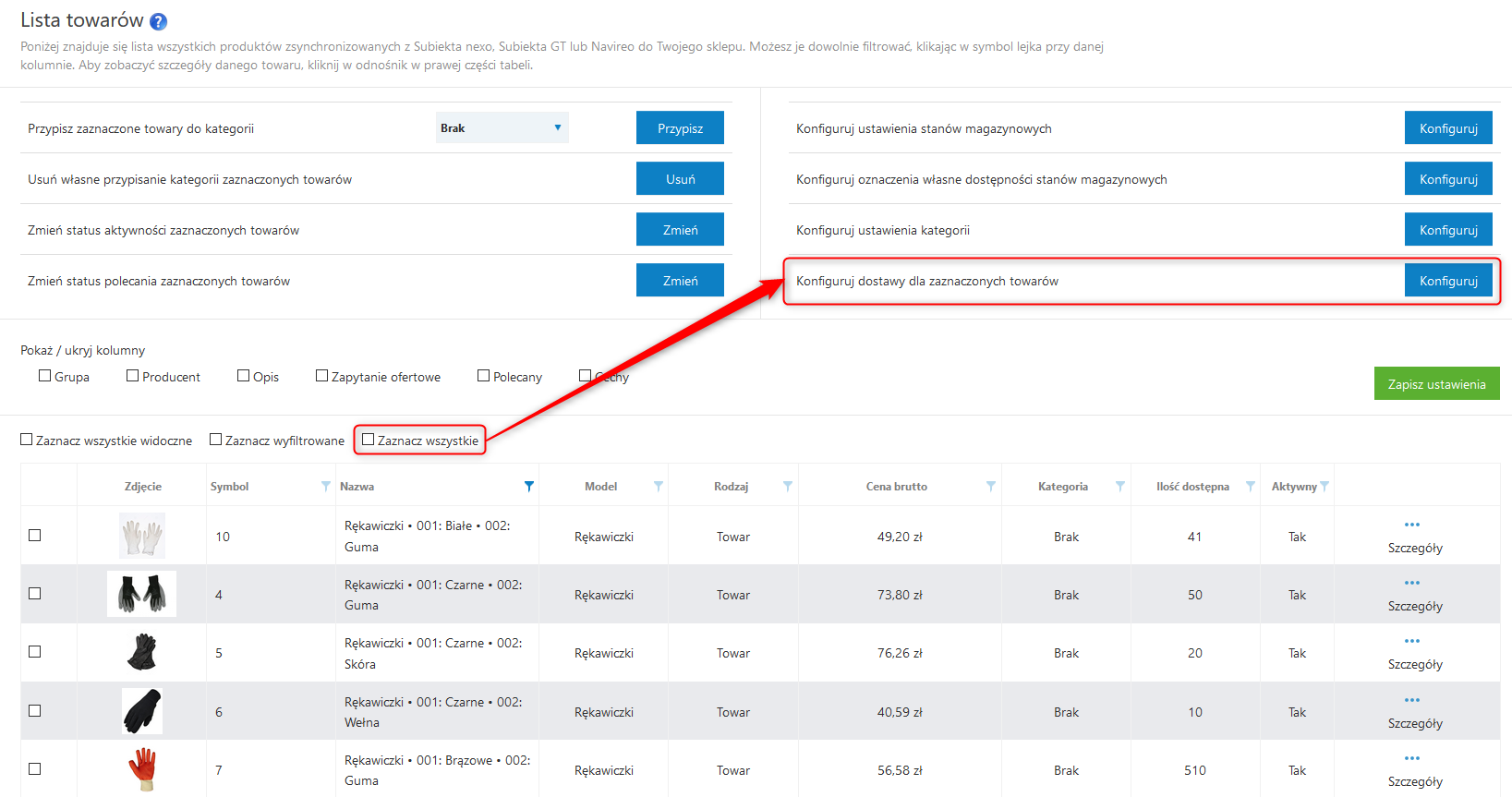Open the Ilość dostępna filter funnel

[x=1250, y=487]
